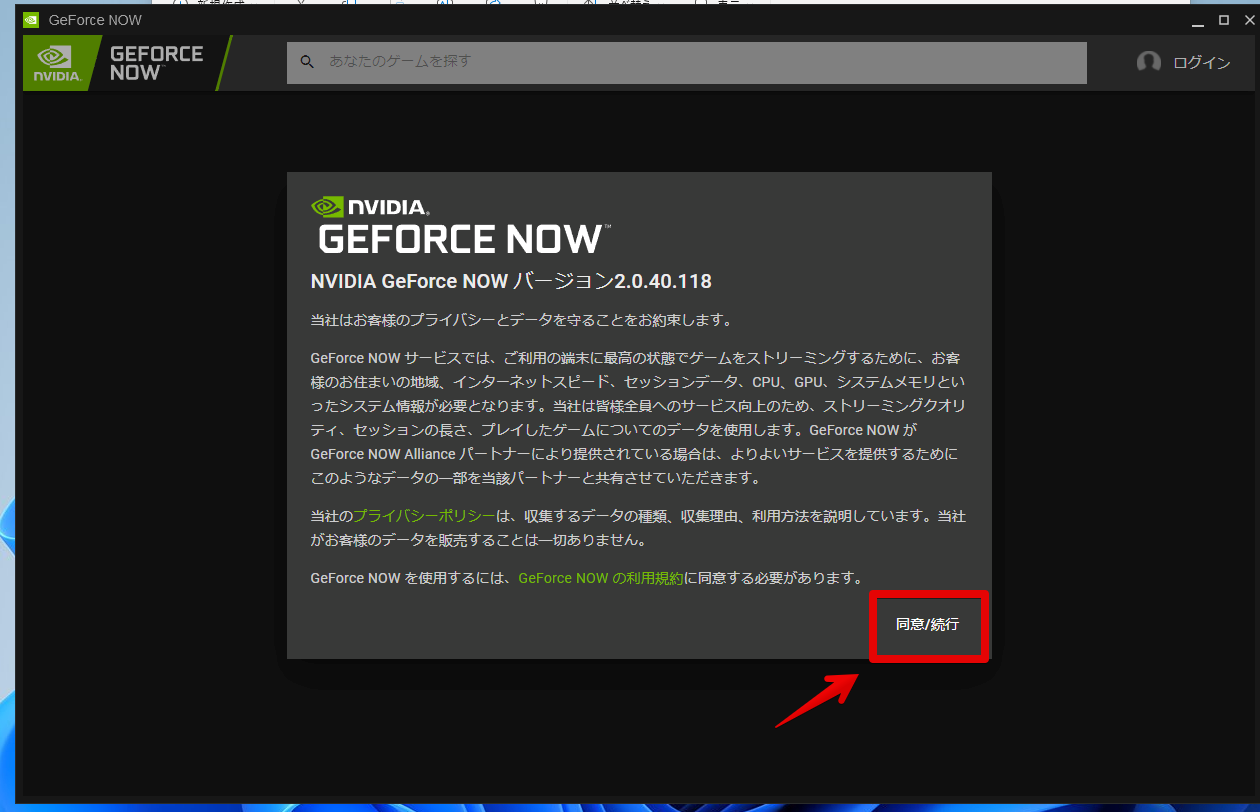Open the GeForce NOW の利用規約 link

(x=600, y=578)
